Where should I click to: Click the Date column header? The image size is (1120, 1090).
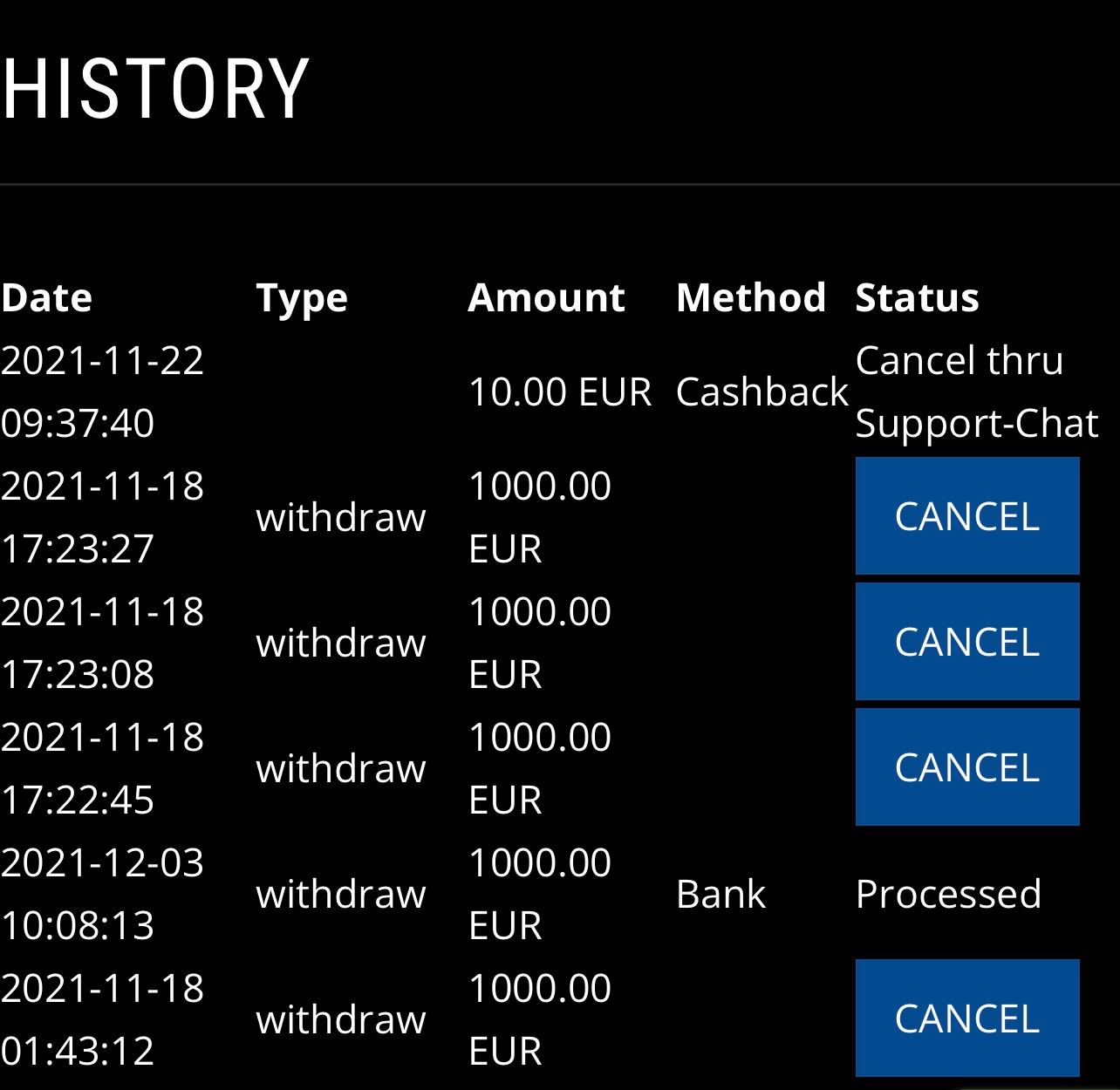tap(47, 298)
